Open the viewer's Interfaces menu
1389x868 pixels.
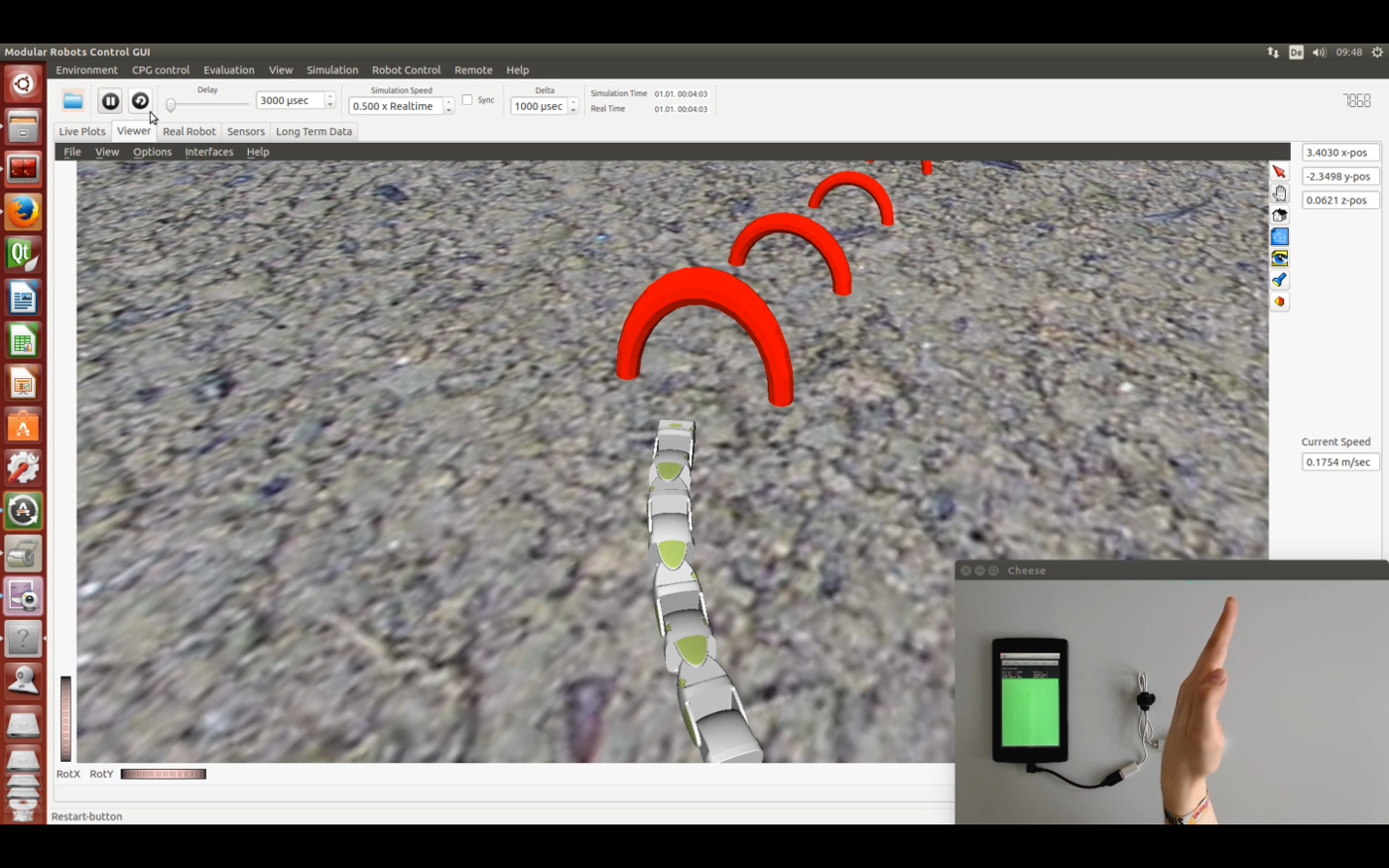[208, 152]
